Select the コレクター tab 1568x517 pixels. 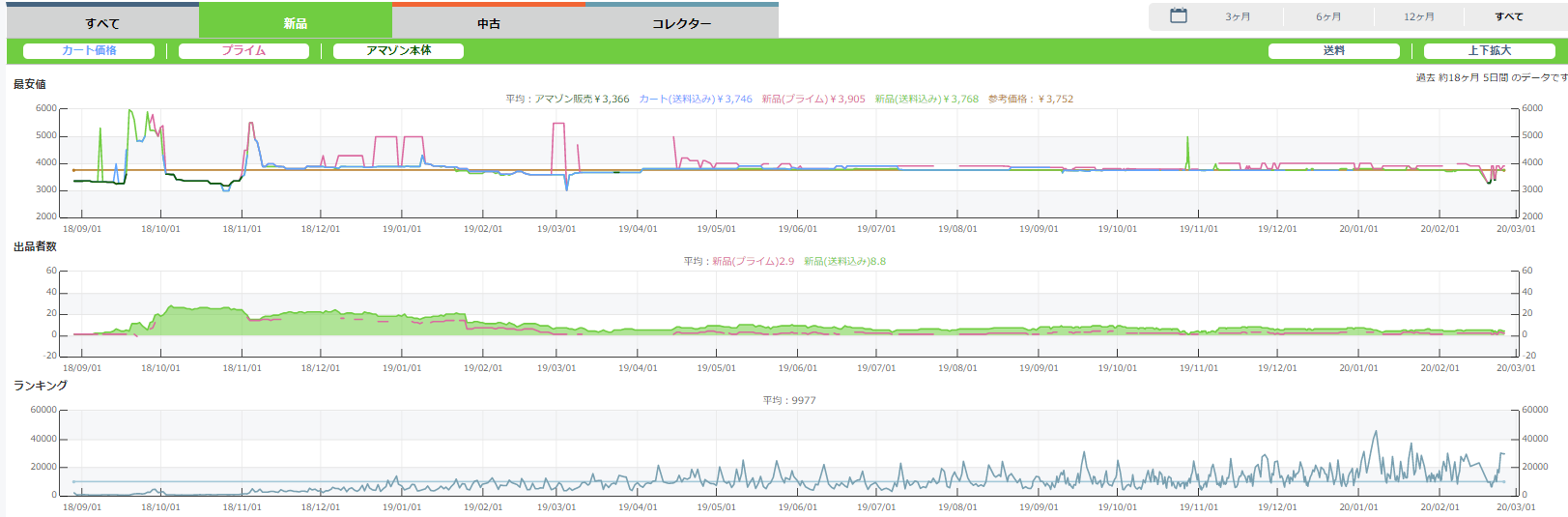click(x=681, y=23)
